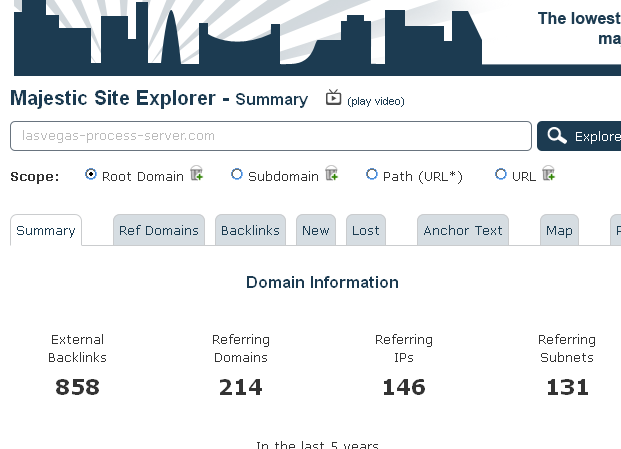This screenshot has height=449, width=621.
Task: Open the Lost tab
Action: (x=366, y=230)
